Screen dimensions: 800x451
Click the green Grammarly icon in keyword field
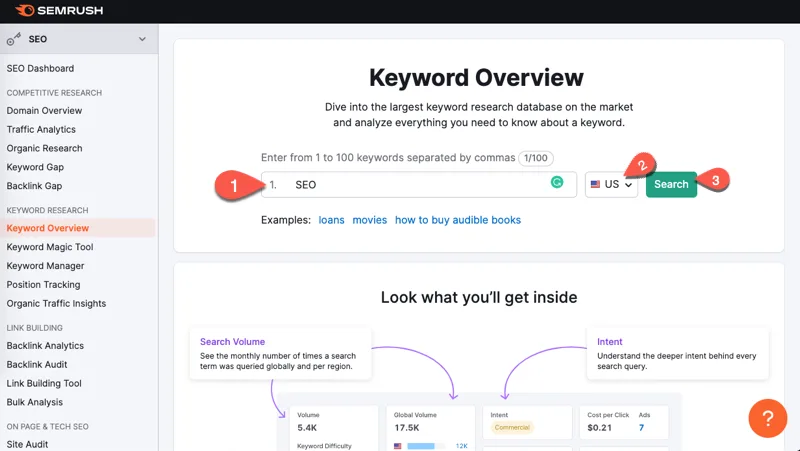[557, 183]
